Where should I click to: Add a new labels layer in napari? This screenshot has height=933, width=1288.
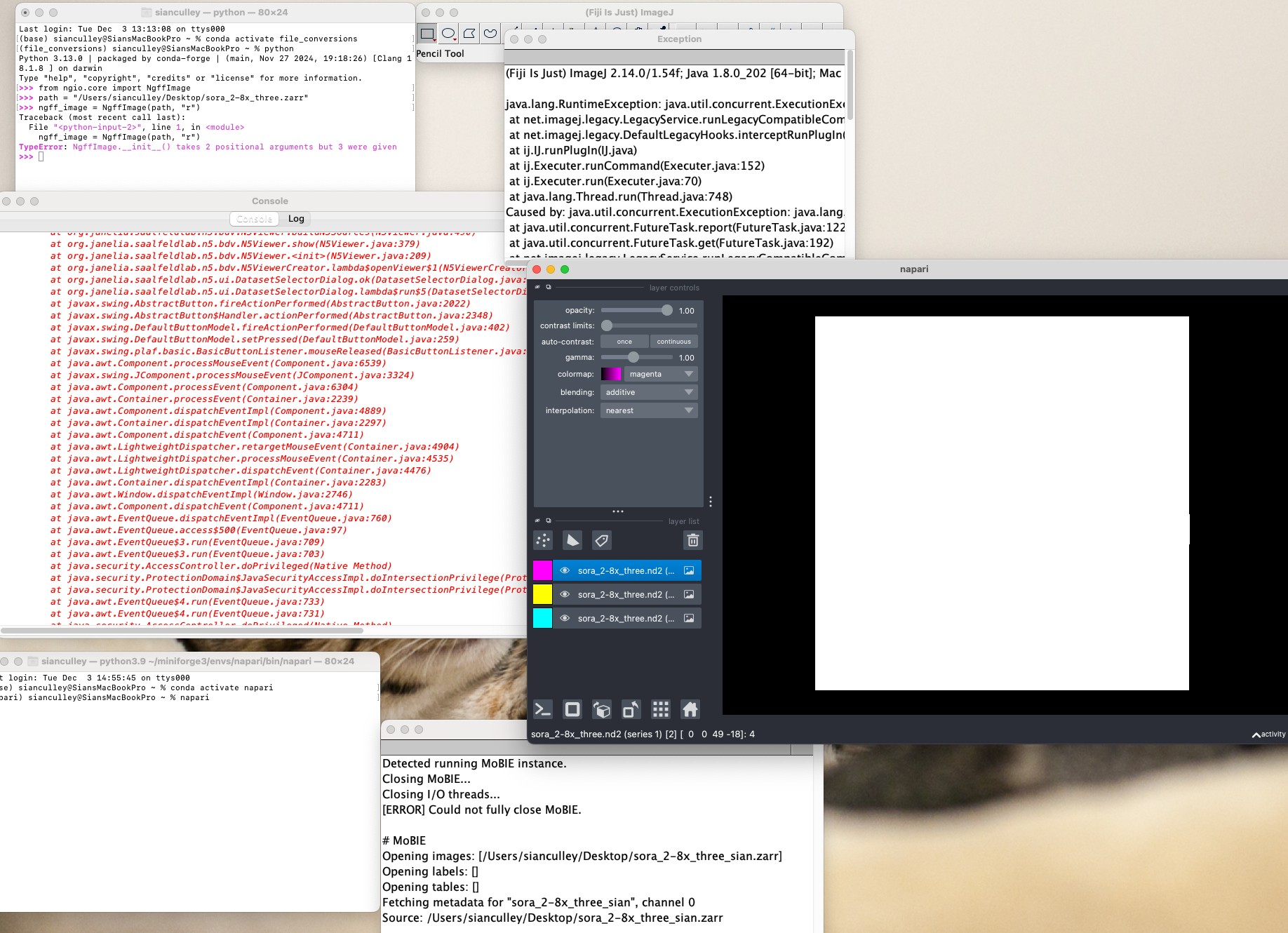602,540
